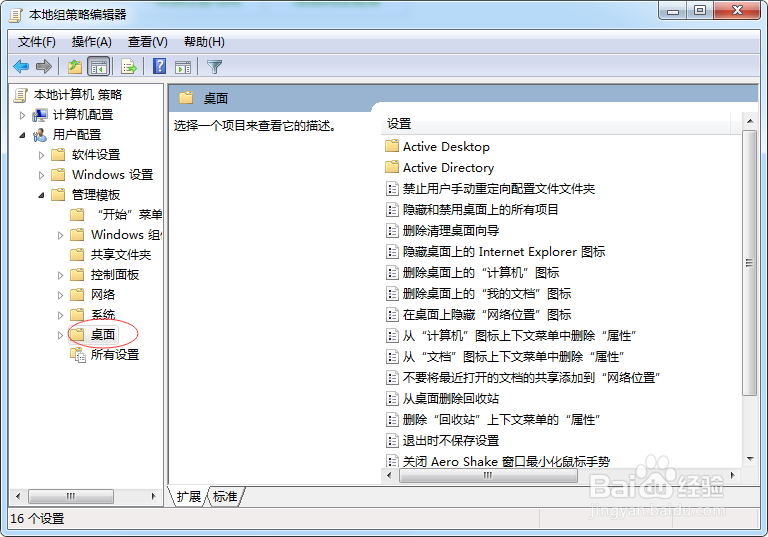The image size is (768, 537).
Task: Select 删除“回收站”上下文菜单的“属性” setting
Action: (493, 420)
